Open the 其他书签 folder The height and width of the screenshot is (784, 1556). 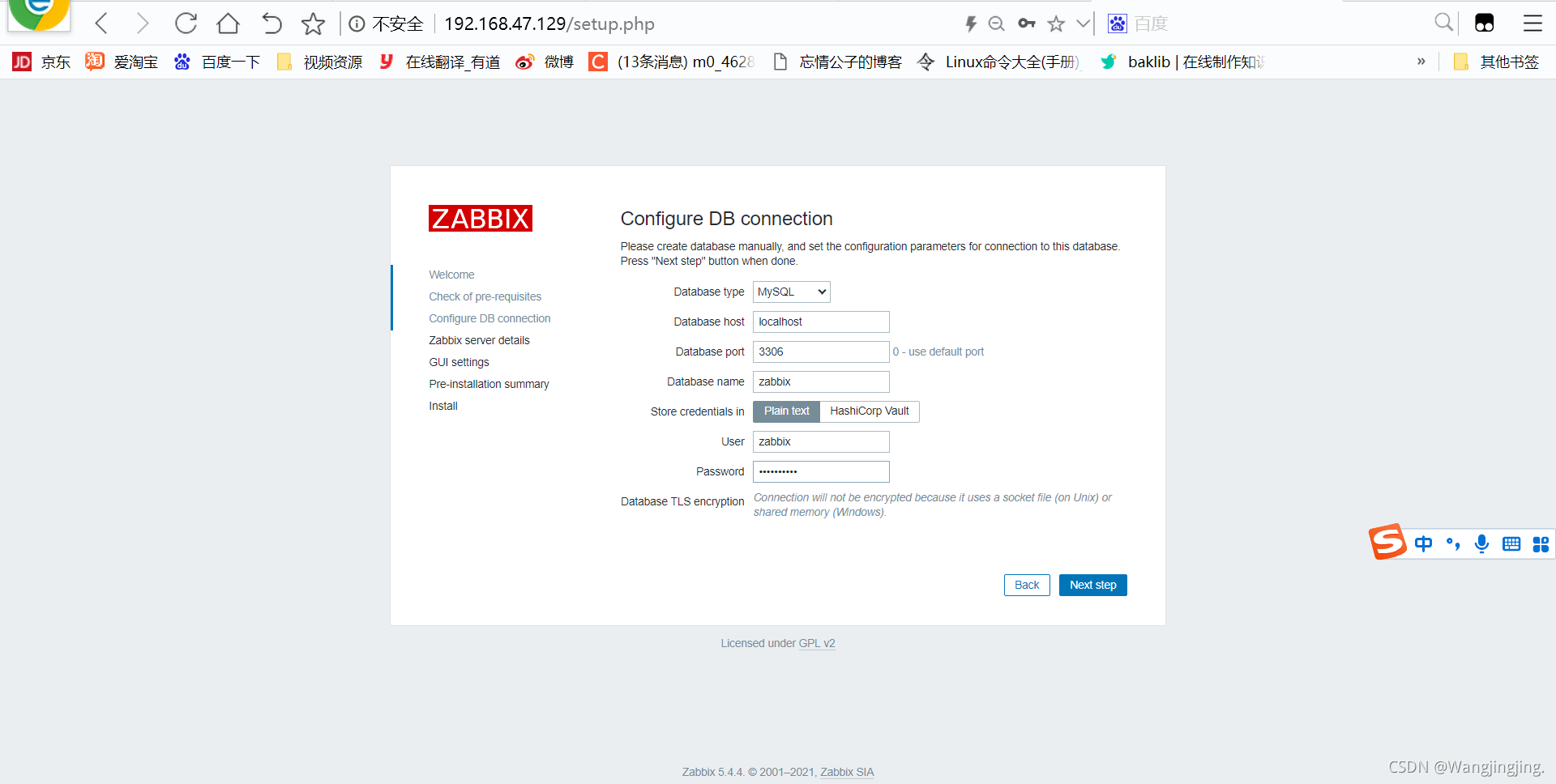[1496, 62]
